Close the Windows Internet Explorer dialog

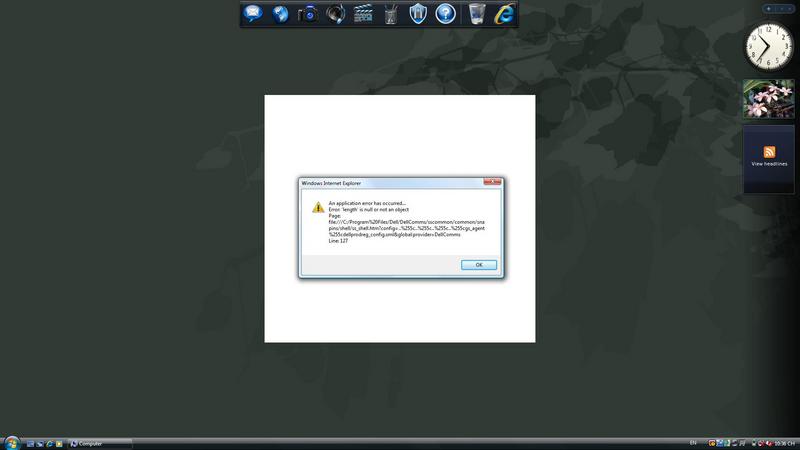coord(491,183)
